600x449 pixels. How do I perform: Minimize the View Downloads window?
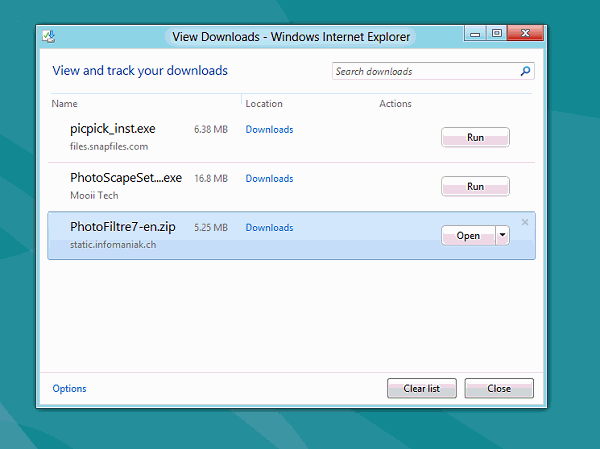(475, 34)
